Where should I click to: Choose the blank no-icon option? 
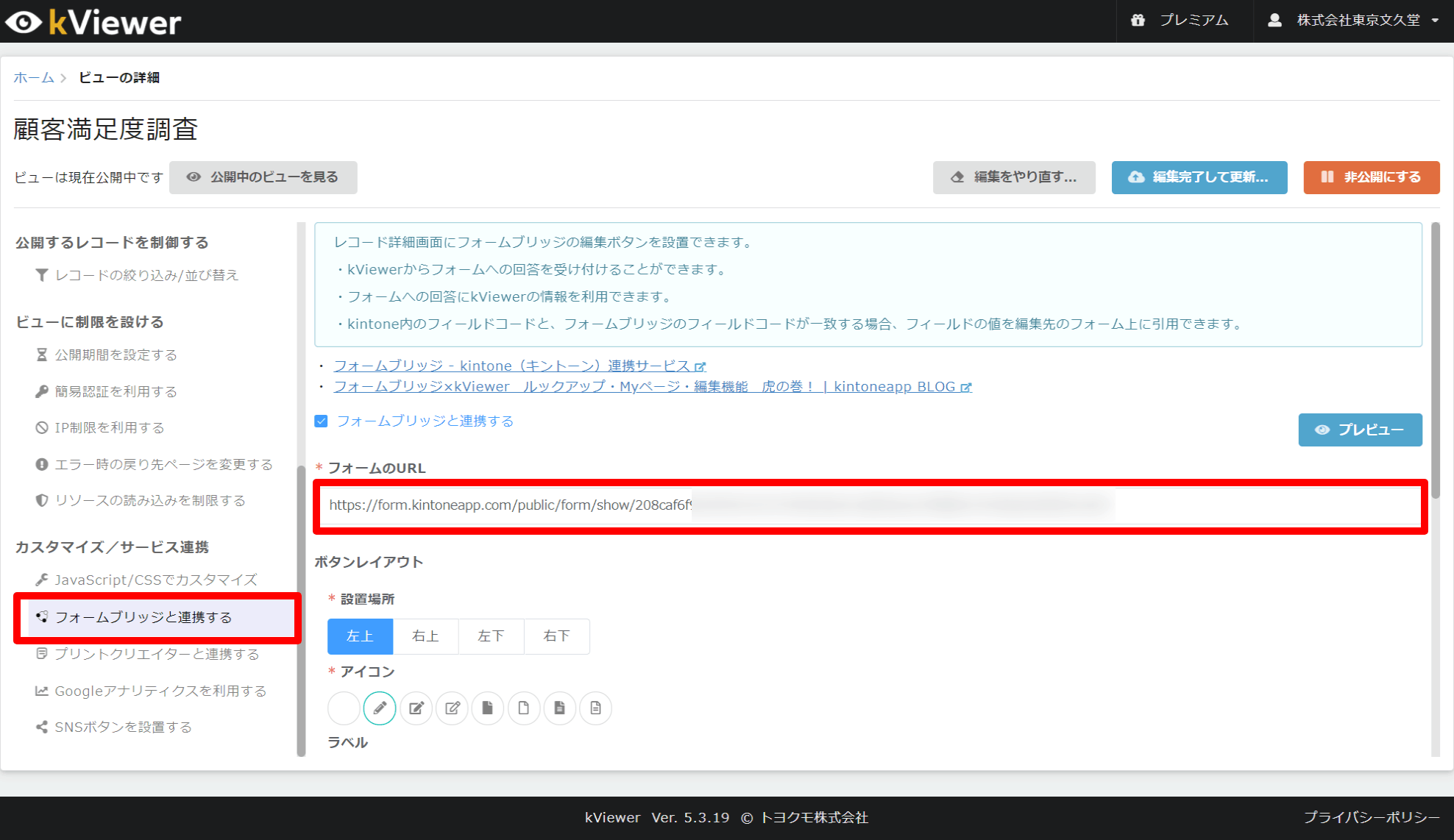344,708
